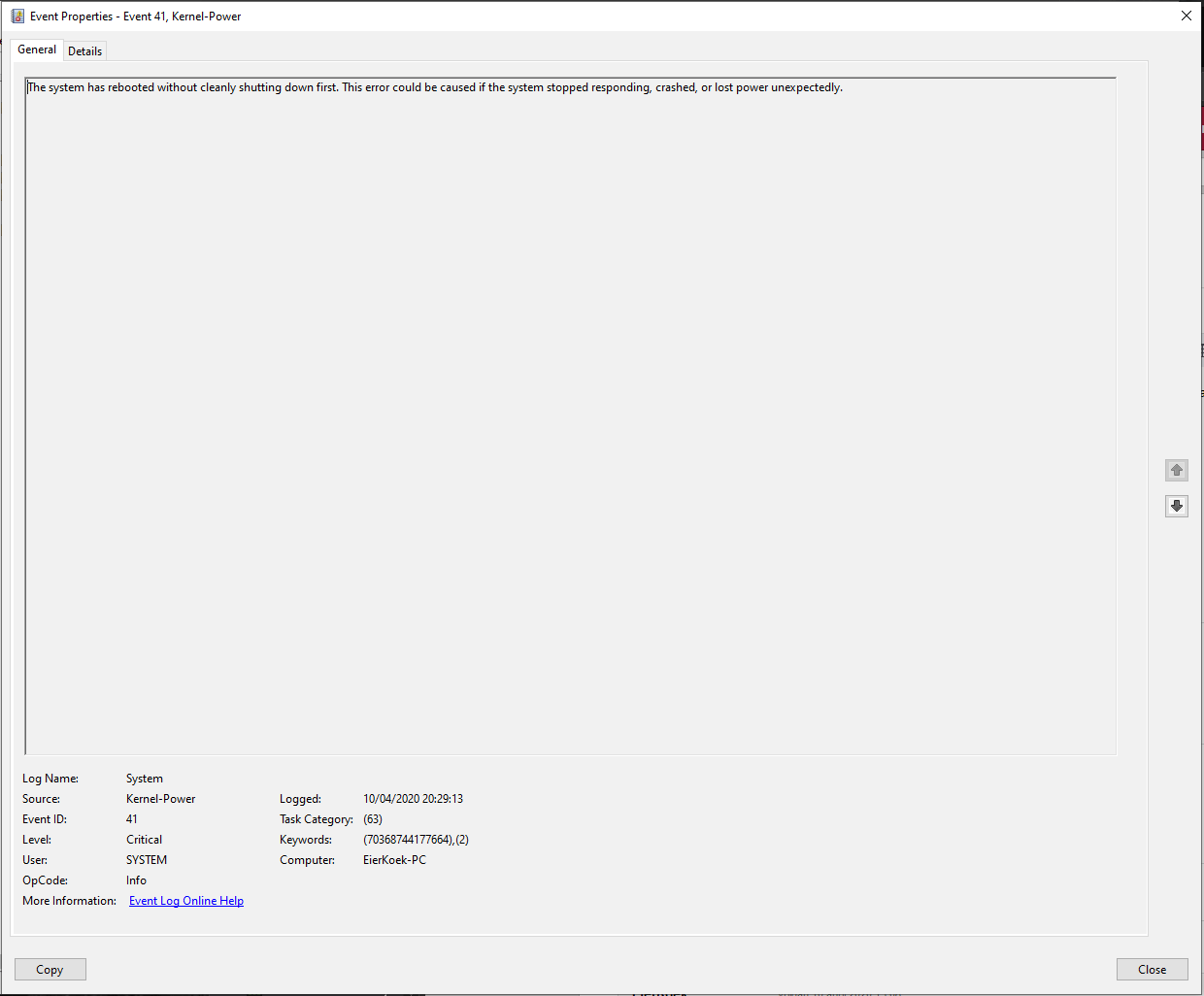The width and height of the screenshot is (1204, 996).
Task: Click the 'Logged:' label
Action: click(x=300, y=799)
